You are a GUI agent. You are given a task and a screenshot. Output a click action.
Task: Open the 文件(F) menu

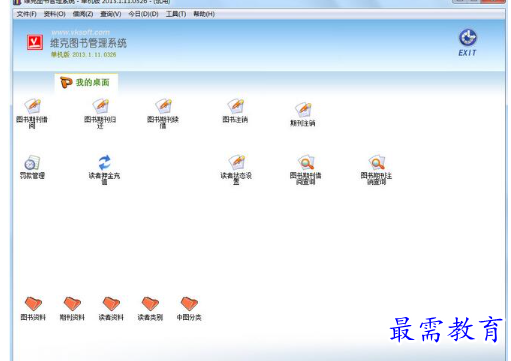(26, 14)
